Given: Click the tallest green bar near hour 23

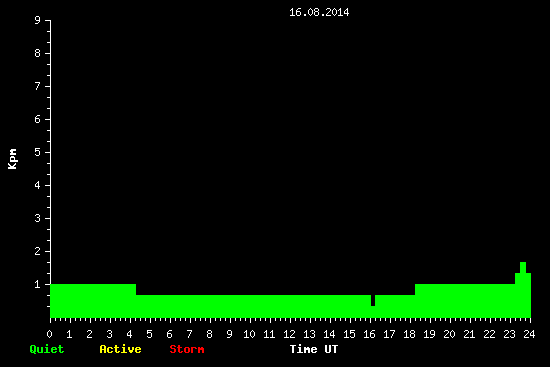Looking at the screenshot, I should click(523, 289).
